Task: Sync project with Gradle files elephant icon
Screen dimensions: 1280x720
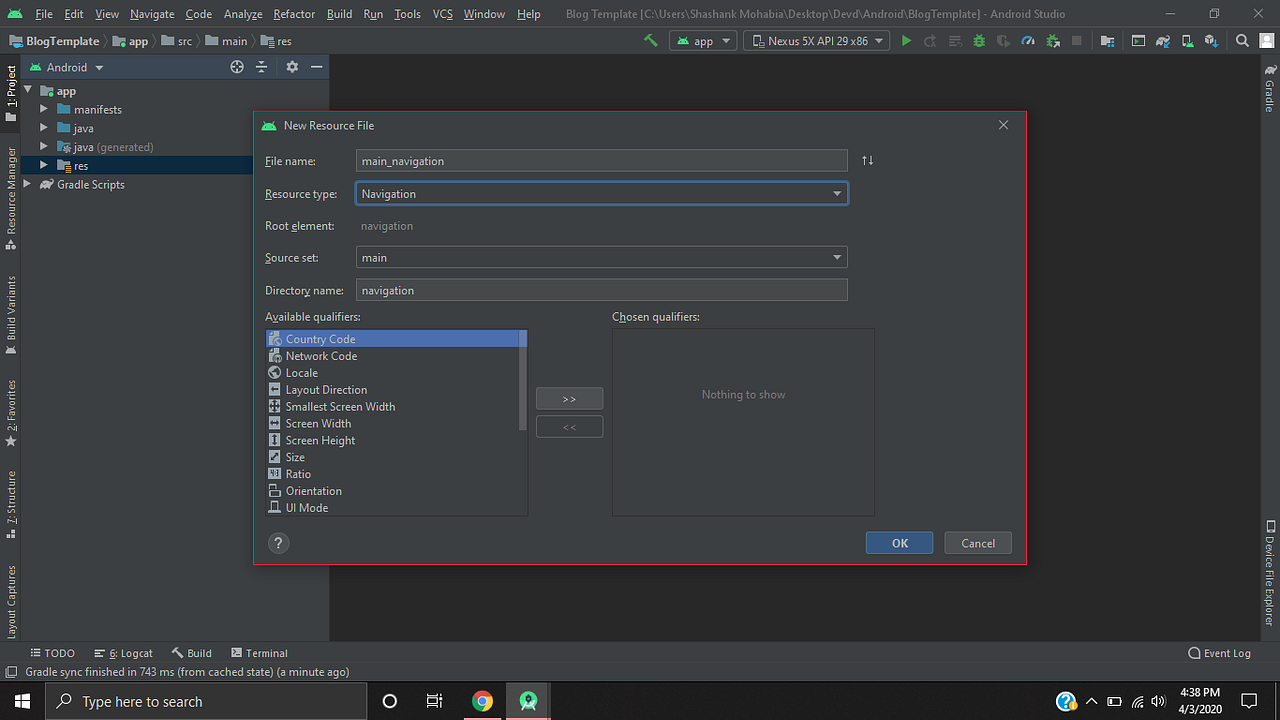Action: coord(1162,40)
